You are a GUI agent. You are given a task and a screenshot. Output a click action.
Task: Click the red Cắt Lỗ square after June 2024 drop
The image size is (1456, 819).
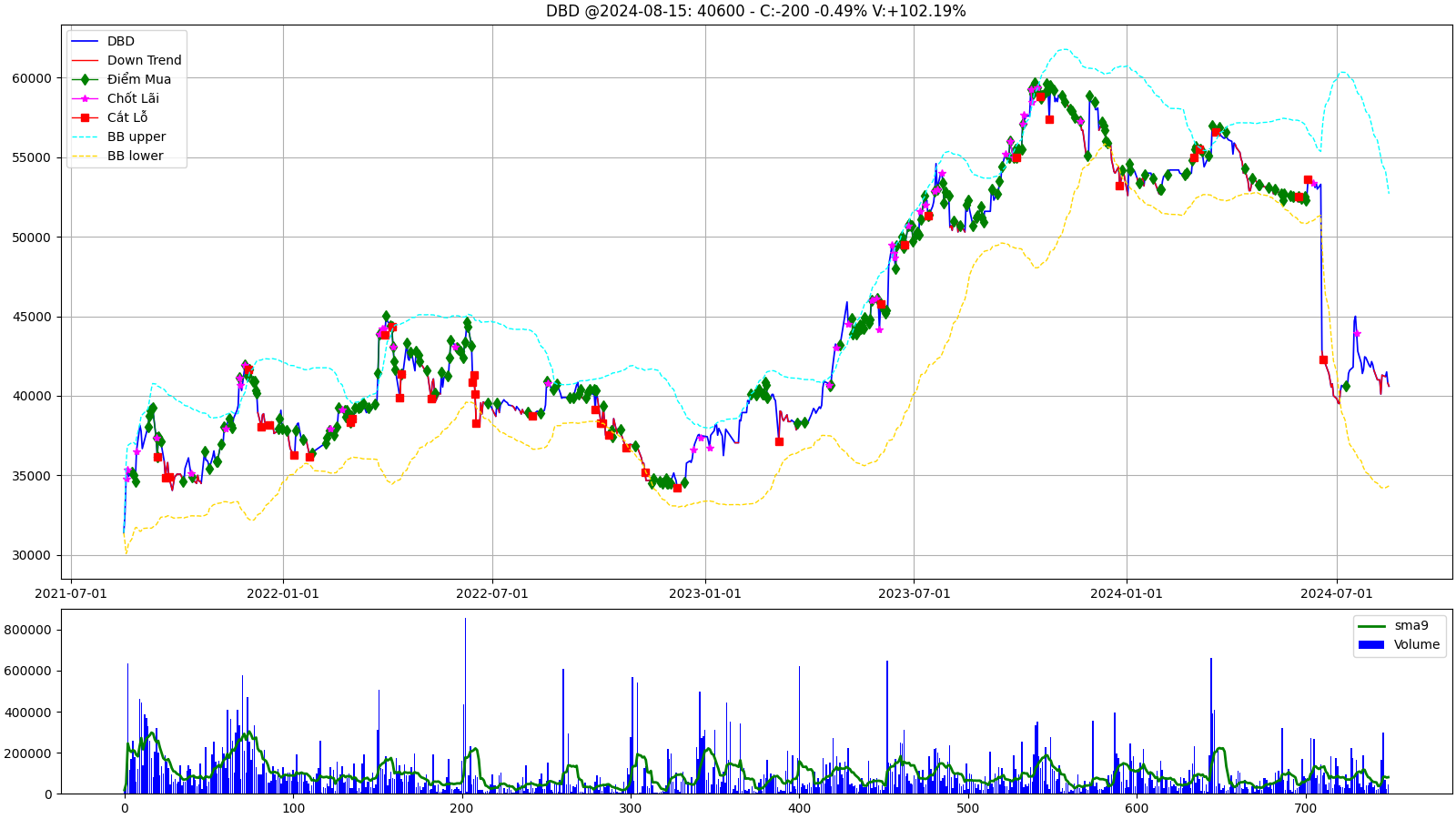(x=1323, y=359)
